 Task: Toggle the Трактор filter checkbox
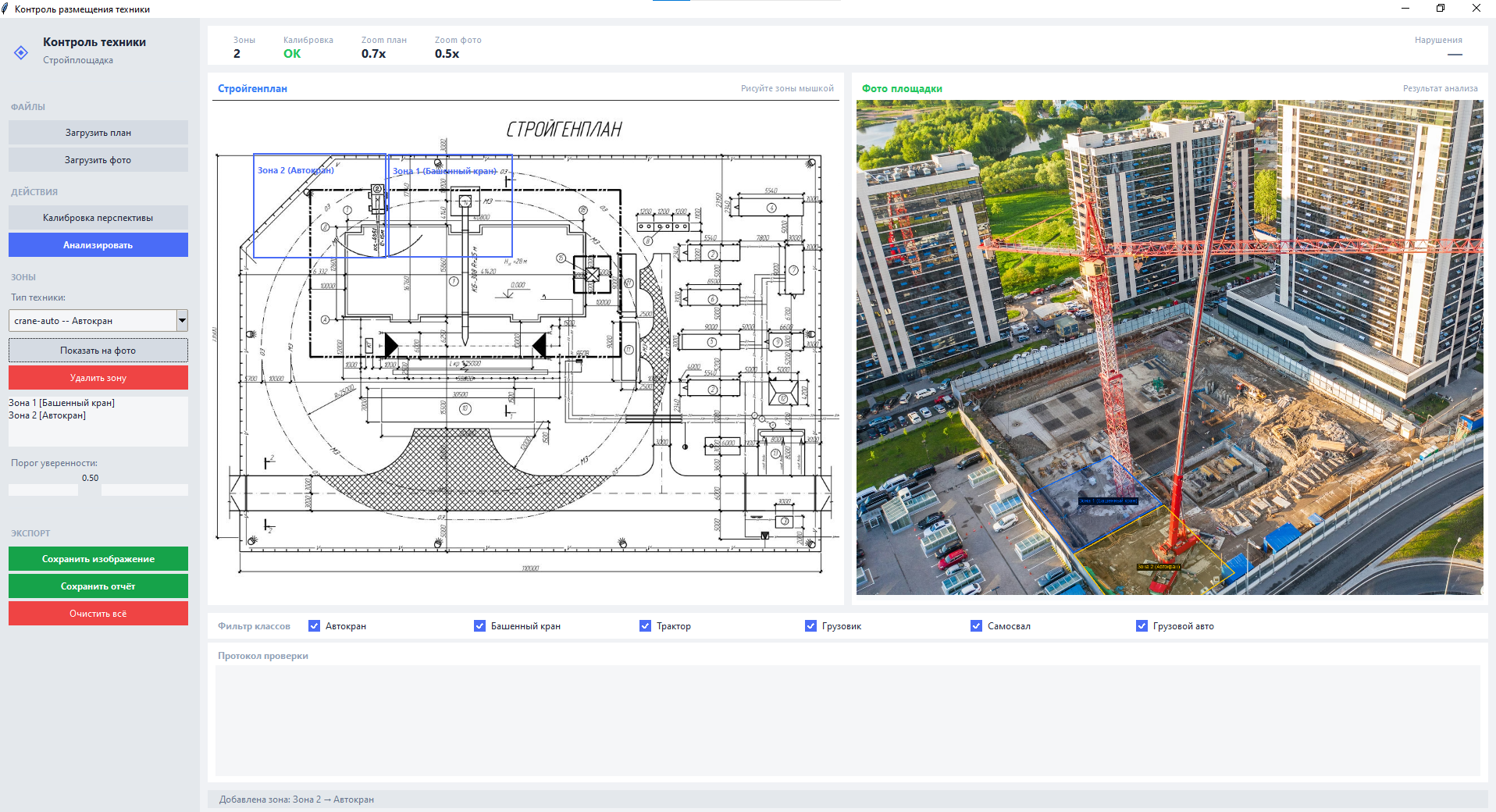tap(645, 626)
